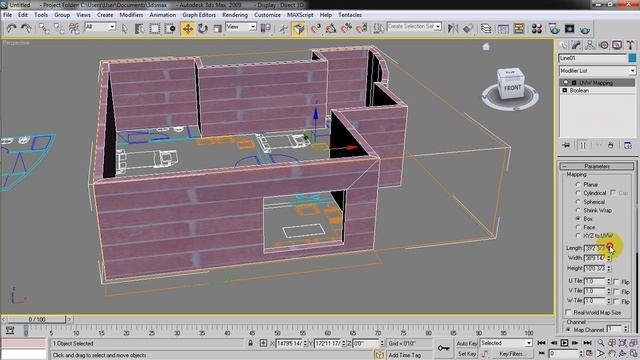This screenshot has height=360, width=640.
Task: Open Schematic View toolbar icon
Action: (x=519, y=29)
